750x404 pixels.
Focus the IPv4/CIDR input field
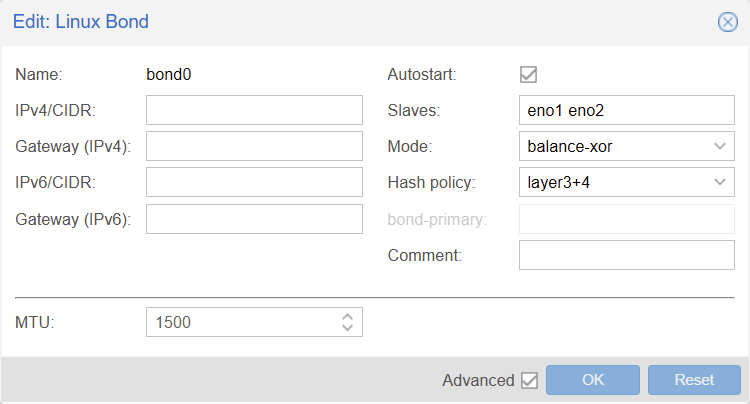pyautogui.click(x=254, y=110)
